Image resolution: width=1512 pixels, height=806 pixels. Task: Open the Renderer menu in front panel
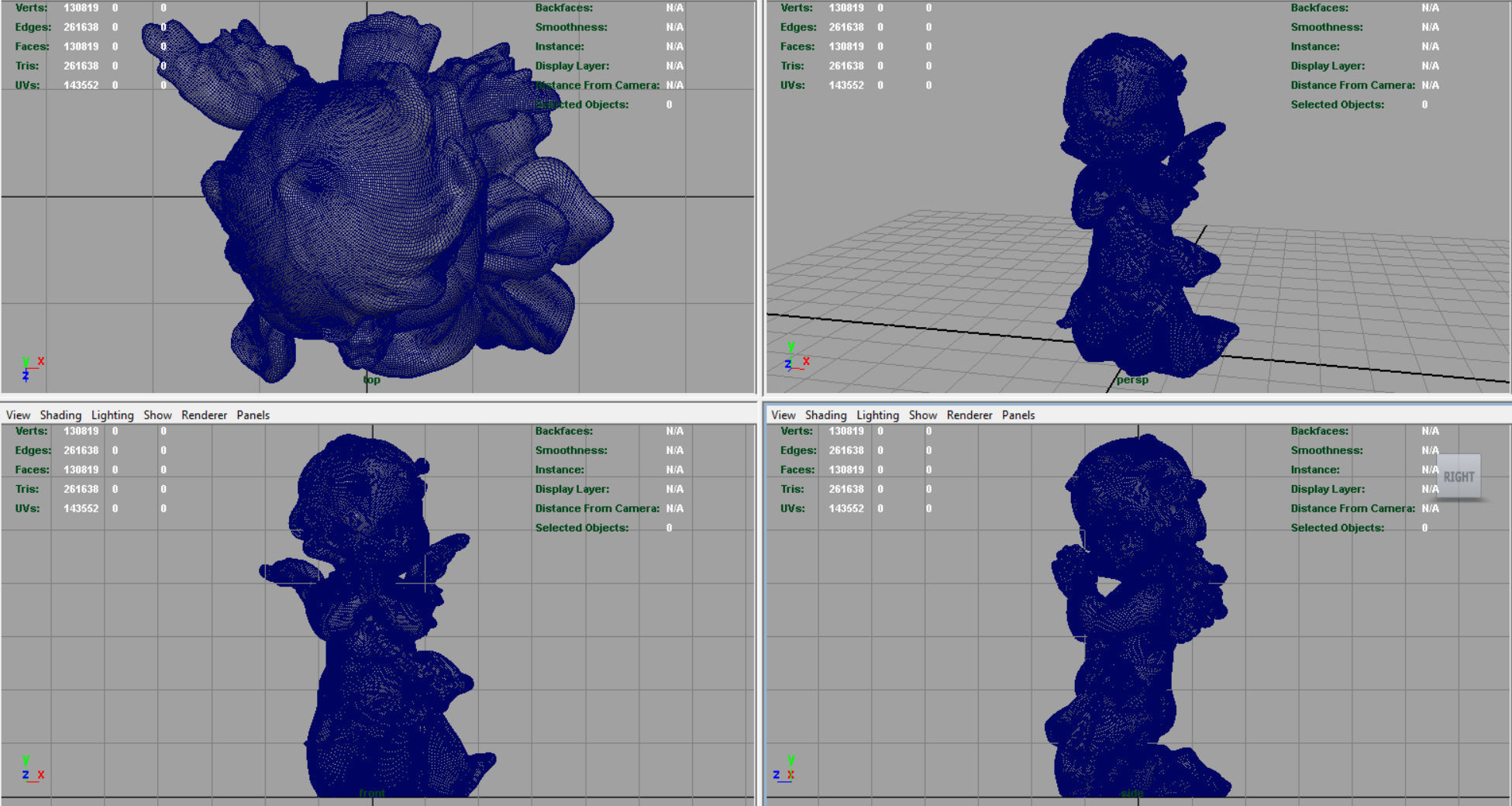click(204, 415)
